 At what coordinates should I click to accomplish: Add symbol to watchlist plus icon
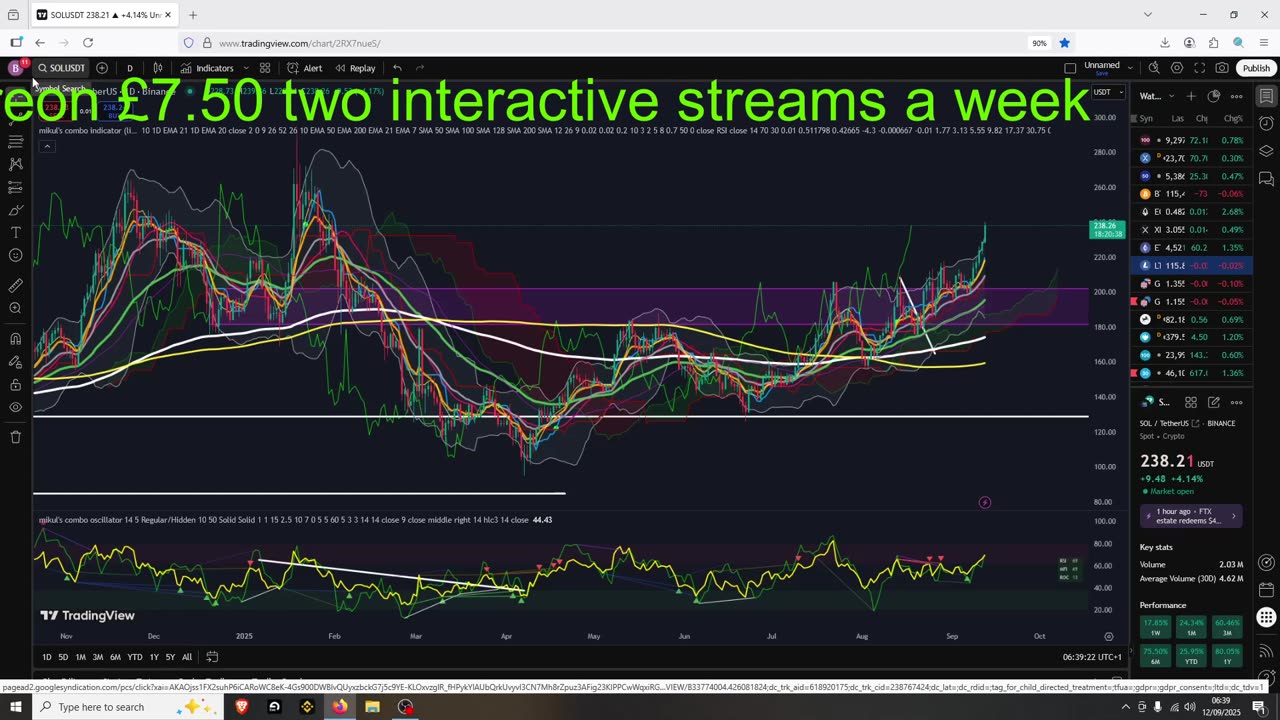(x=1191, y=96)
